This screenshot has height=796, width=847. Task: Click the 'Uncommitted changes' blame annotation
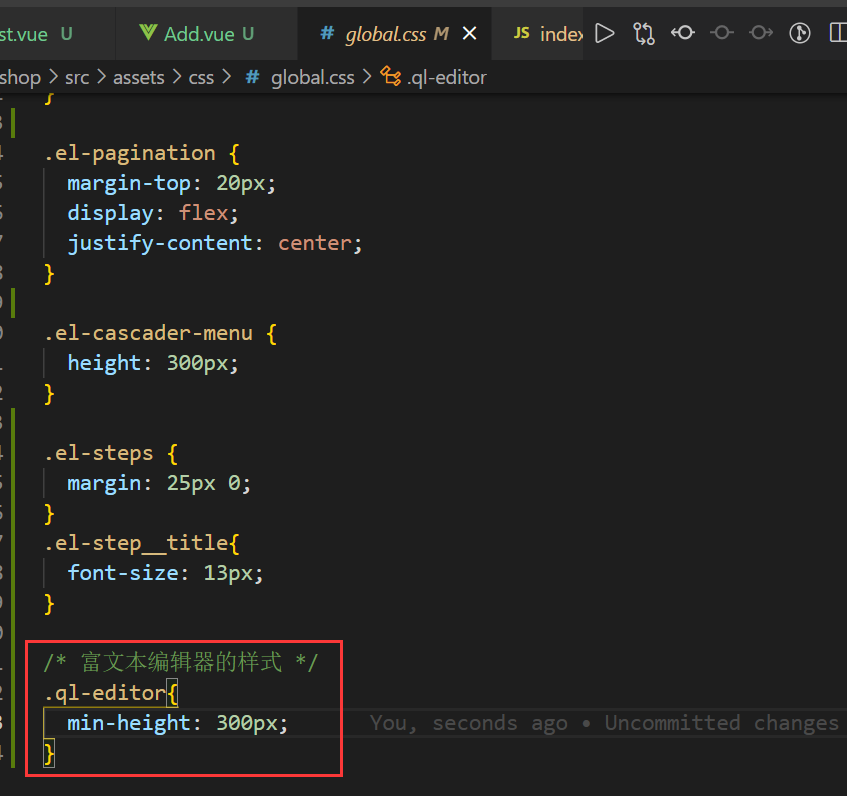(721, 723)
